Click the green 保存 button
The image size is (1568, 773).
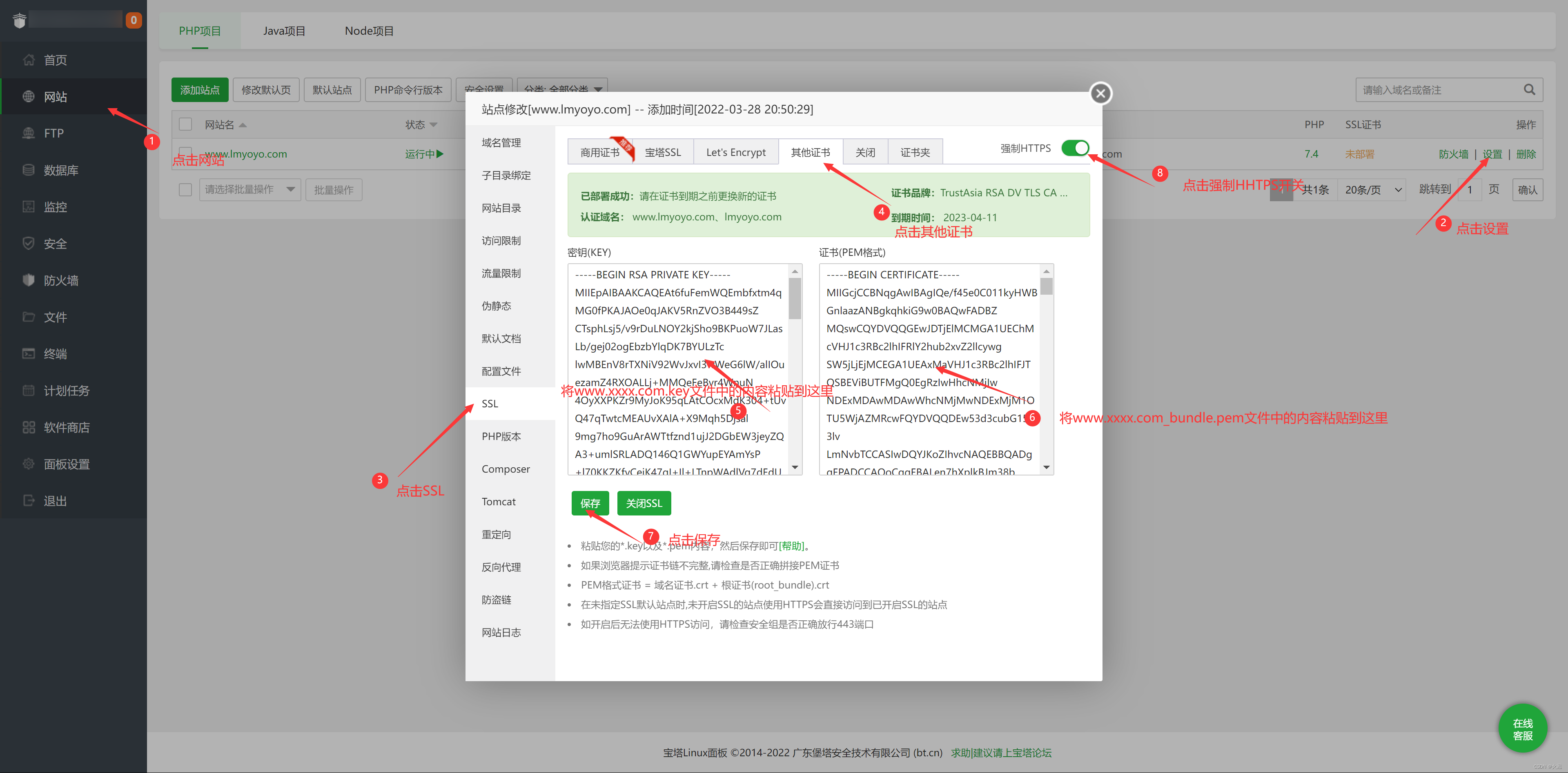tap(590, 503)
